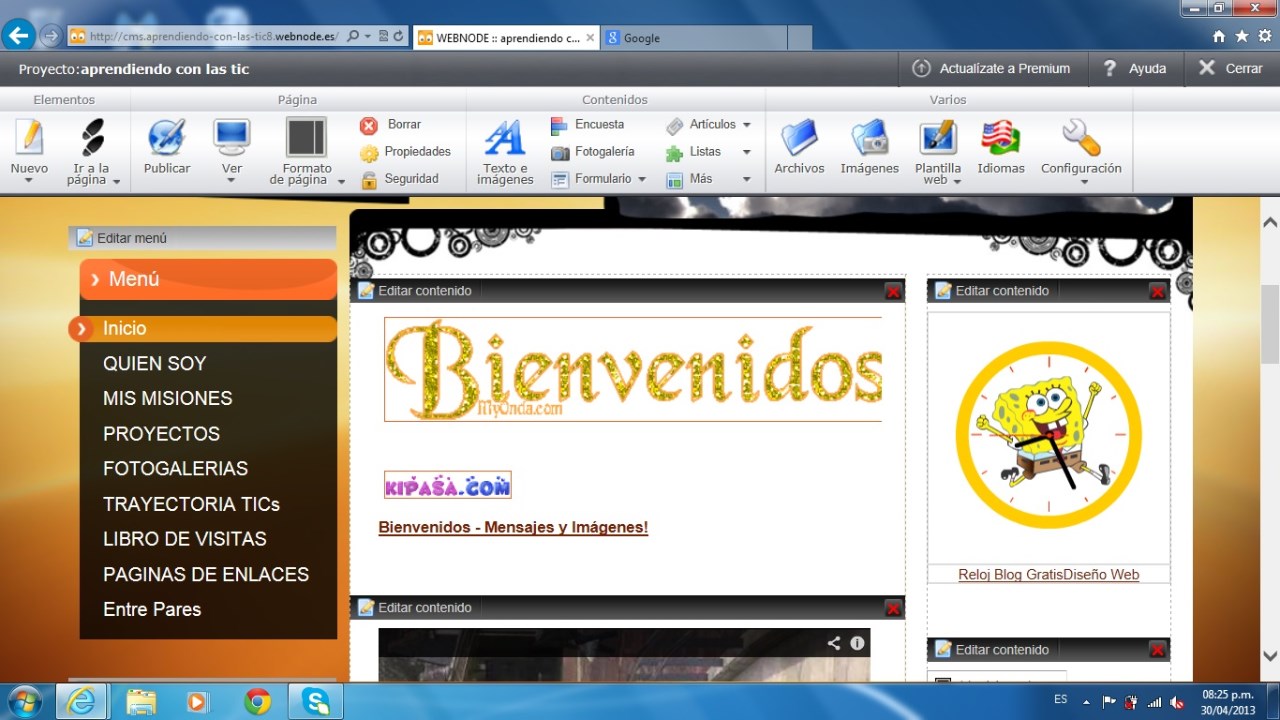Click the Publicar globe icon
Viewport: 1280px width, 720px height.
pyautogui.click(x=167, y=137)
